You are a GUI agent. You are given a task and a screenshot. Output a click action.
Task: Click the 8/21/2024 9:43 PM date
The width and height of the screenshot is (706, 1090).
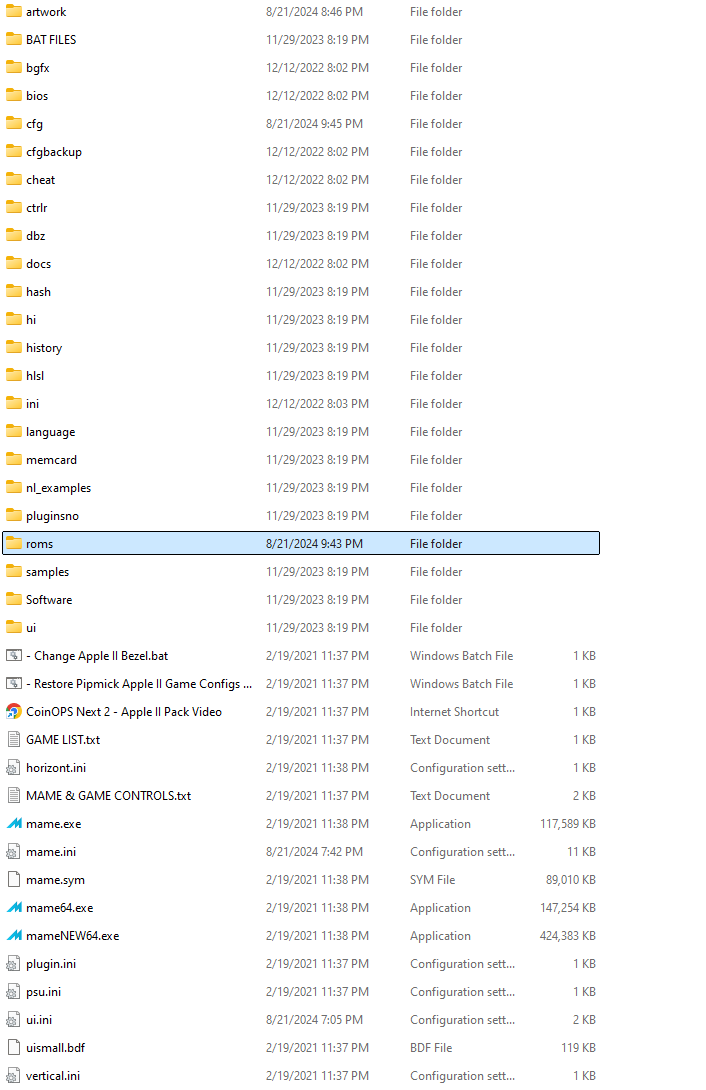314,544
